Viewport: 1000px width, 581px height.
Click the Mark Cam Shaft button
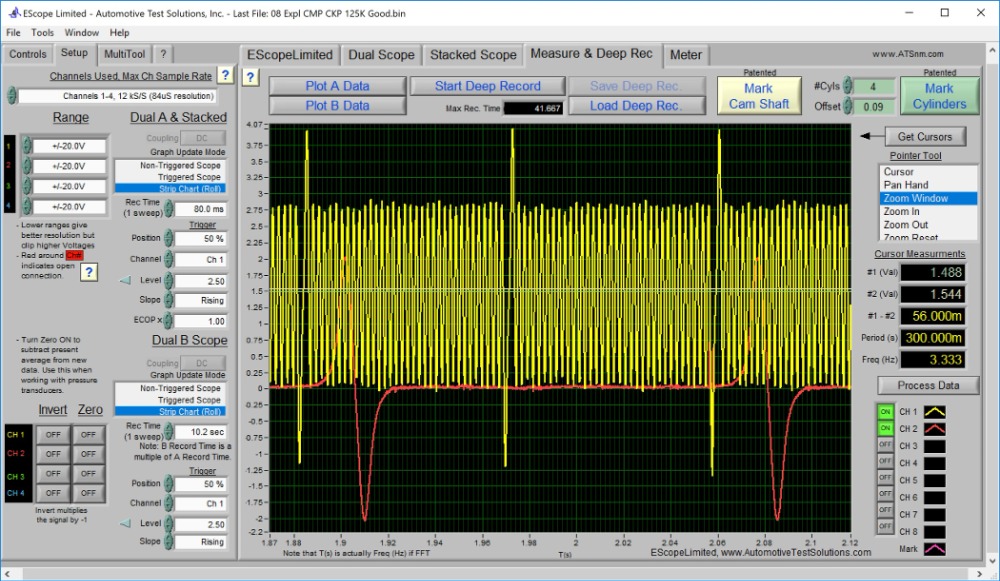tap(758, 96)
